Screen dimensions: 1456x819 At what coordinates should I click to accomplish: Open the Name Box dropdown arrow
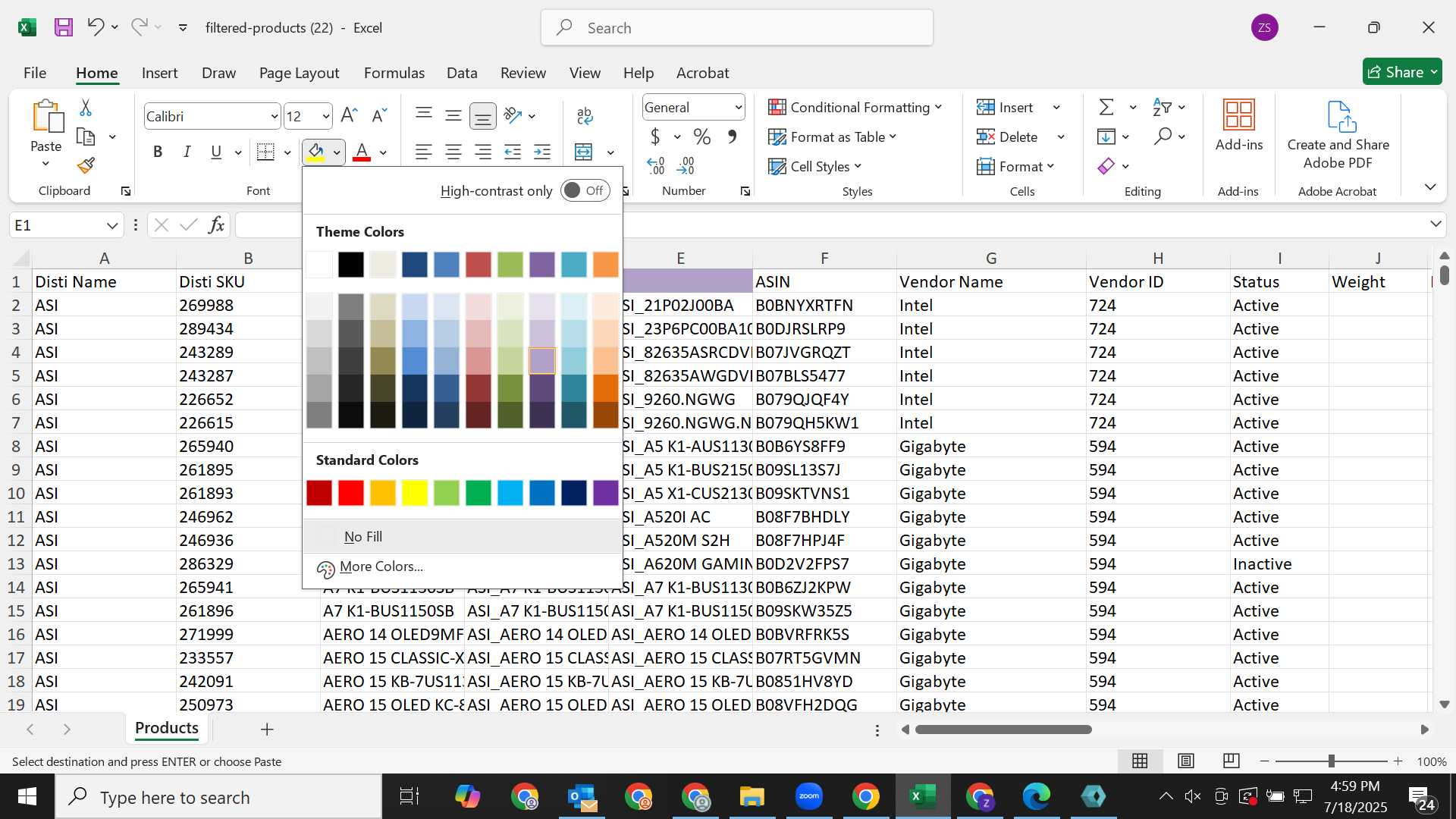click(112, 225)
